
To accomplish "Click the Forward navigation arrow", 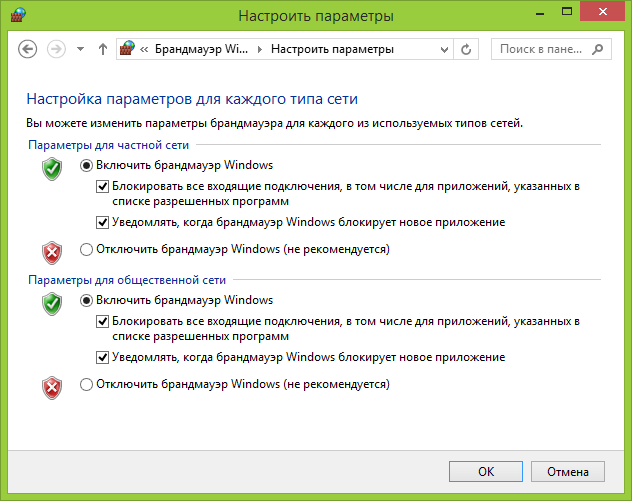I will pyautogui.click(x=56, y=48).
